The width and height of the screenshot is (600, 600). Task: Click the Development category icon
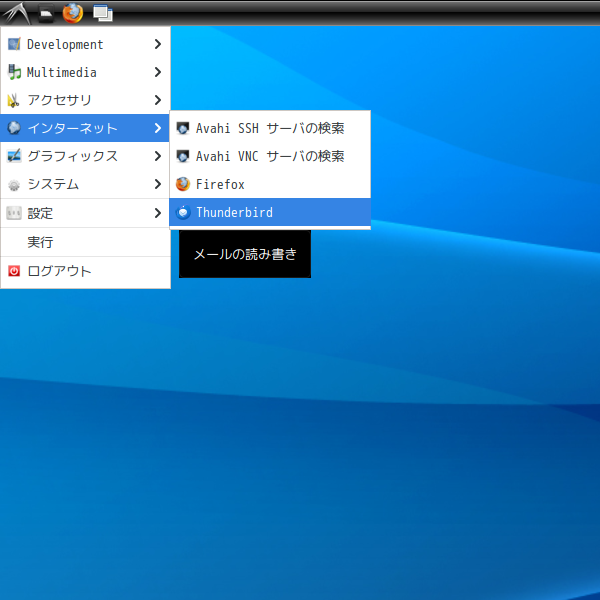click(14, 44)
